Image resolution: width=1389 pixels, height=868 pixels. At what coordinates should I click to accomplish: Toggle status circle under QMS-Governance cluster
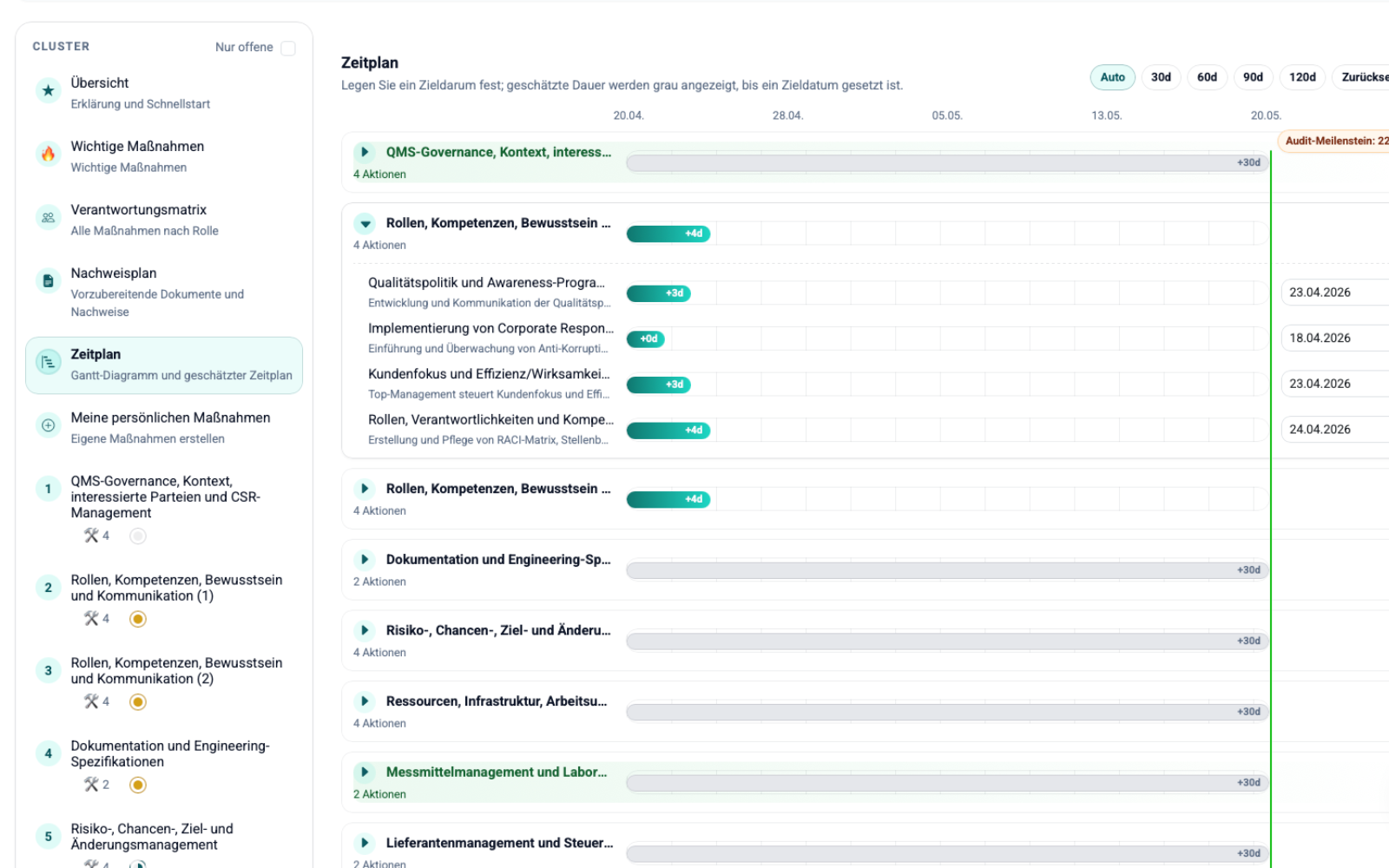tap(137, 536)
